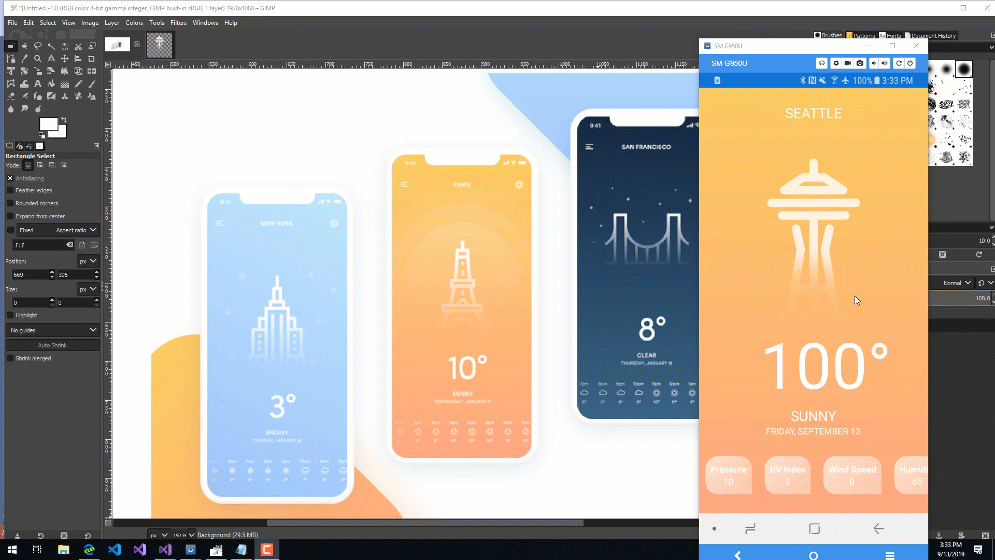Switch to the Document History tab
This screenshot has height=560, width=995.
click(932, 36)
